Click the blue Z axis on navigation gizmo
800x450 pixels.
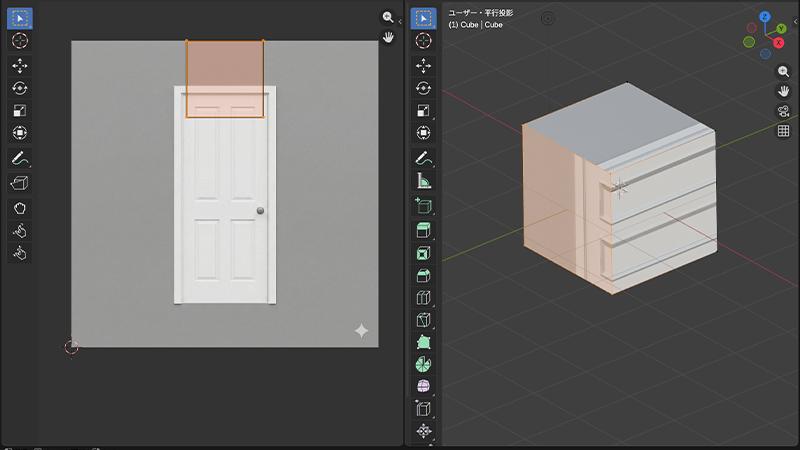click(x=765, y=17)
